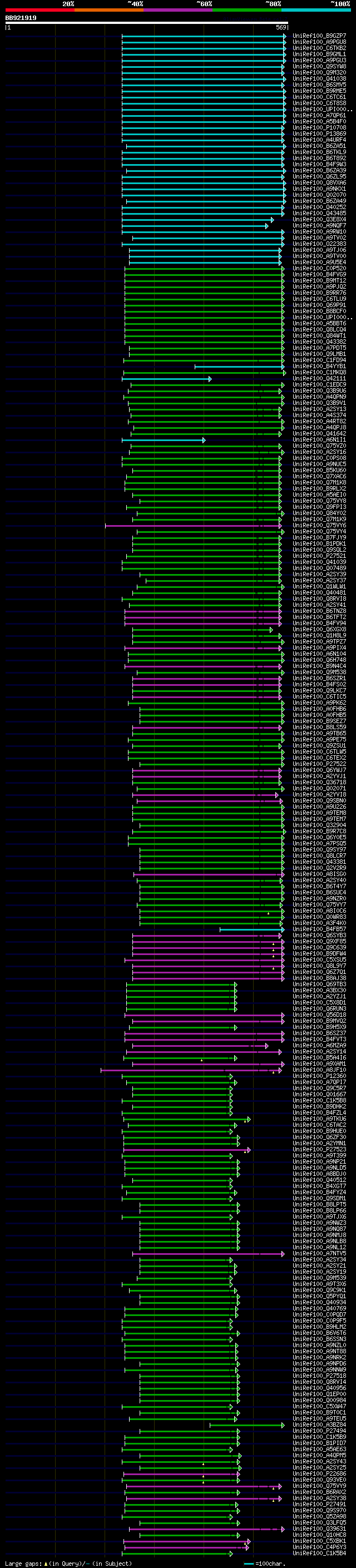Select hit label UniRef100_B6ZA51
Viewport: 356px width, 1568px height.
[319, 146]
